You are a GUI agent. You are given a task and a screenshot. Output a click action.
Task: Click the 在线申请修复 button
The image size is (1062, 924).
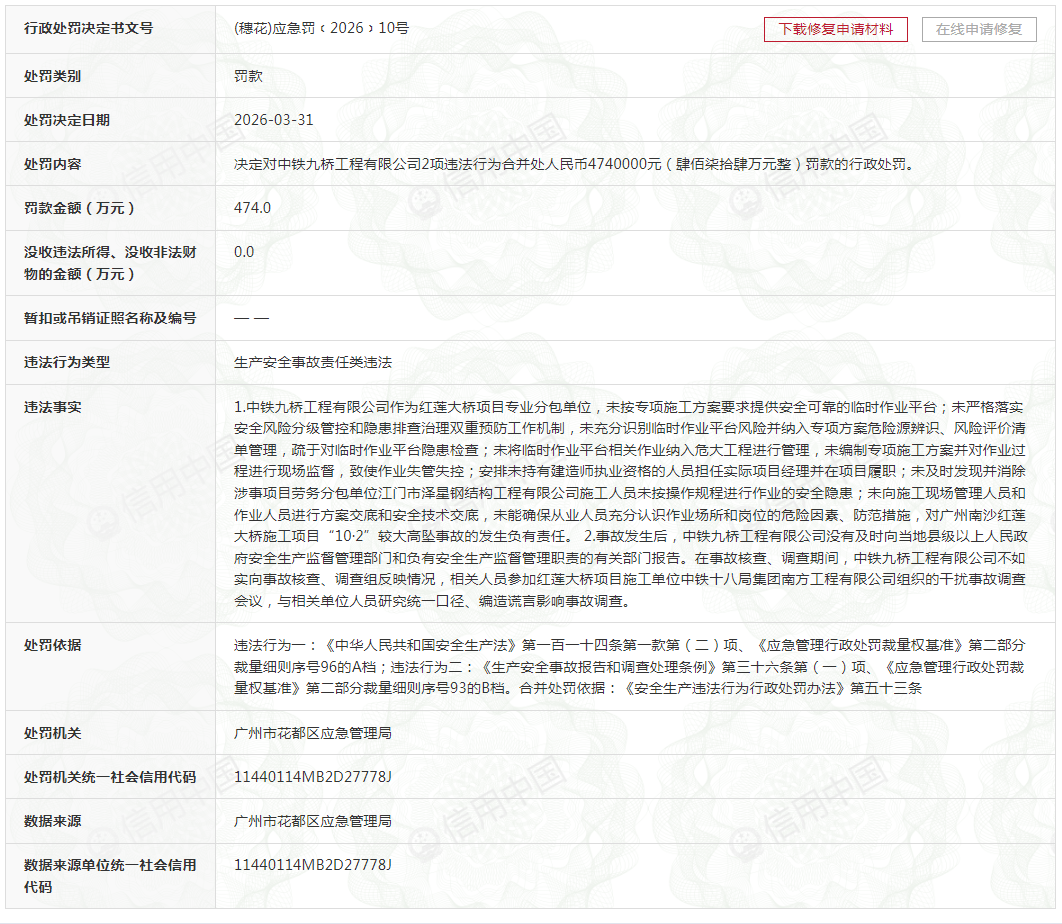click(978, 29)
